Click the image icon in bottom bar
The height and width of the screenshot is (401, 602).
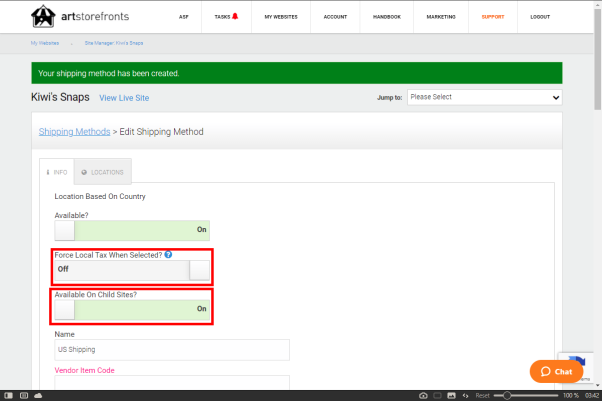click(451, 396)
